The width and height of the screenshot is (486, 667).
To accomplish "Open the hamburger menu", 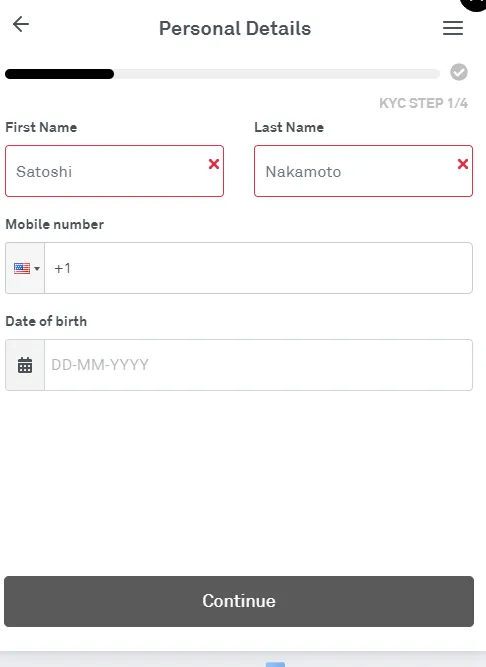I will pyautogui.click(x=453, y=28).
